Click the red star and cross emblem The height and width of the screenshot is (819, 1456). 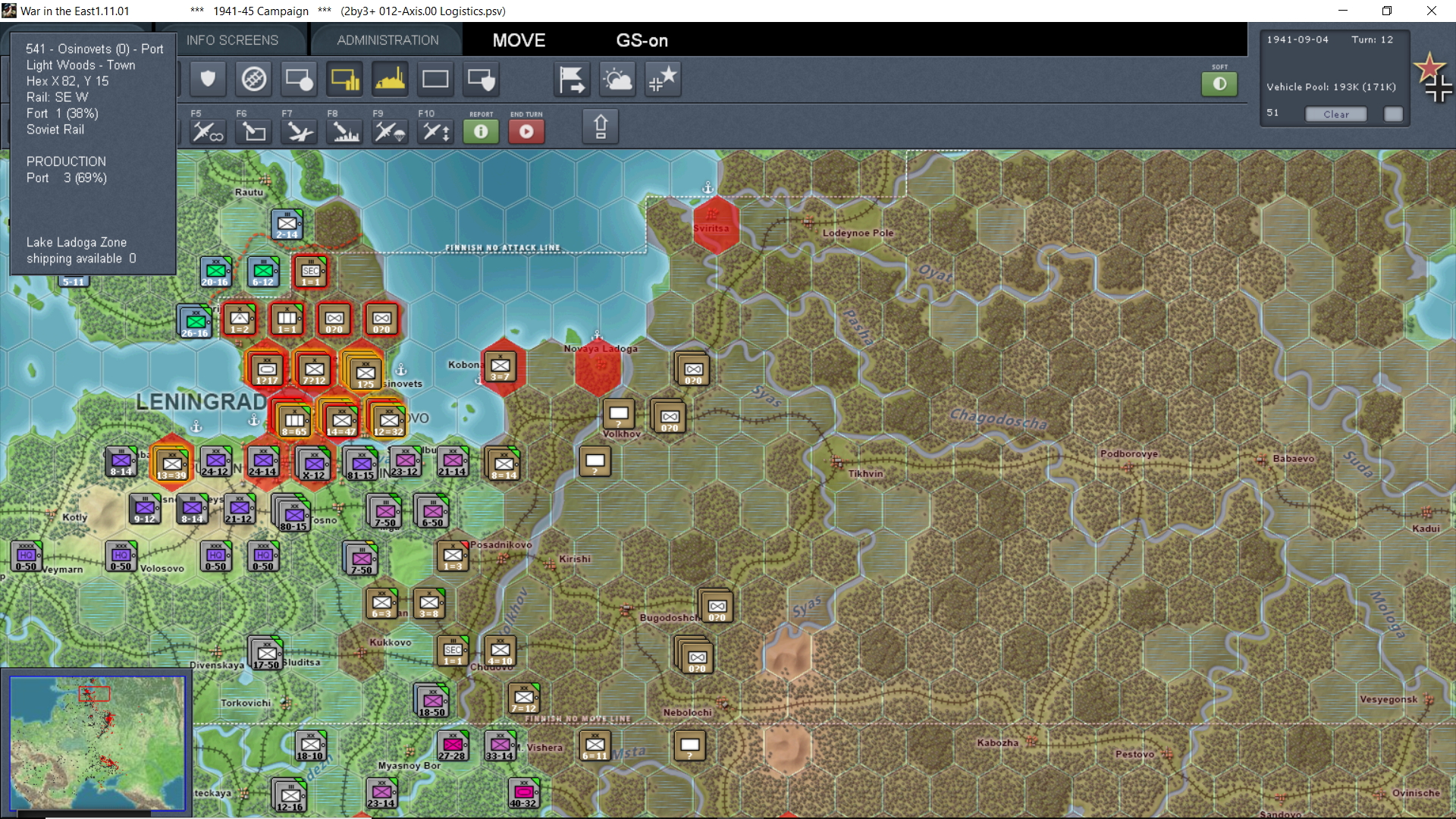point(1433,77)
